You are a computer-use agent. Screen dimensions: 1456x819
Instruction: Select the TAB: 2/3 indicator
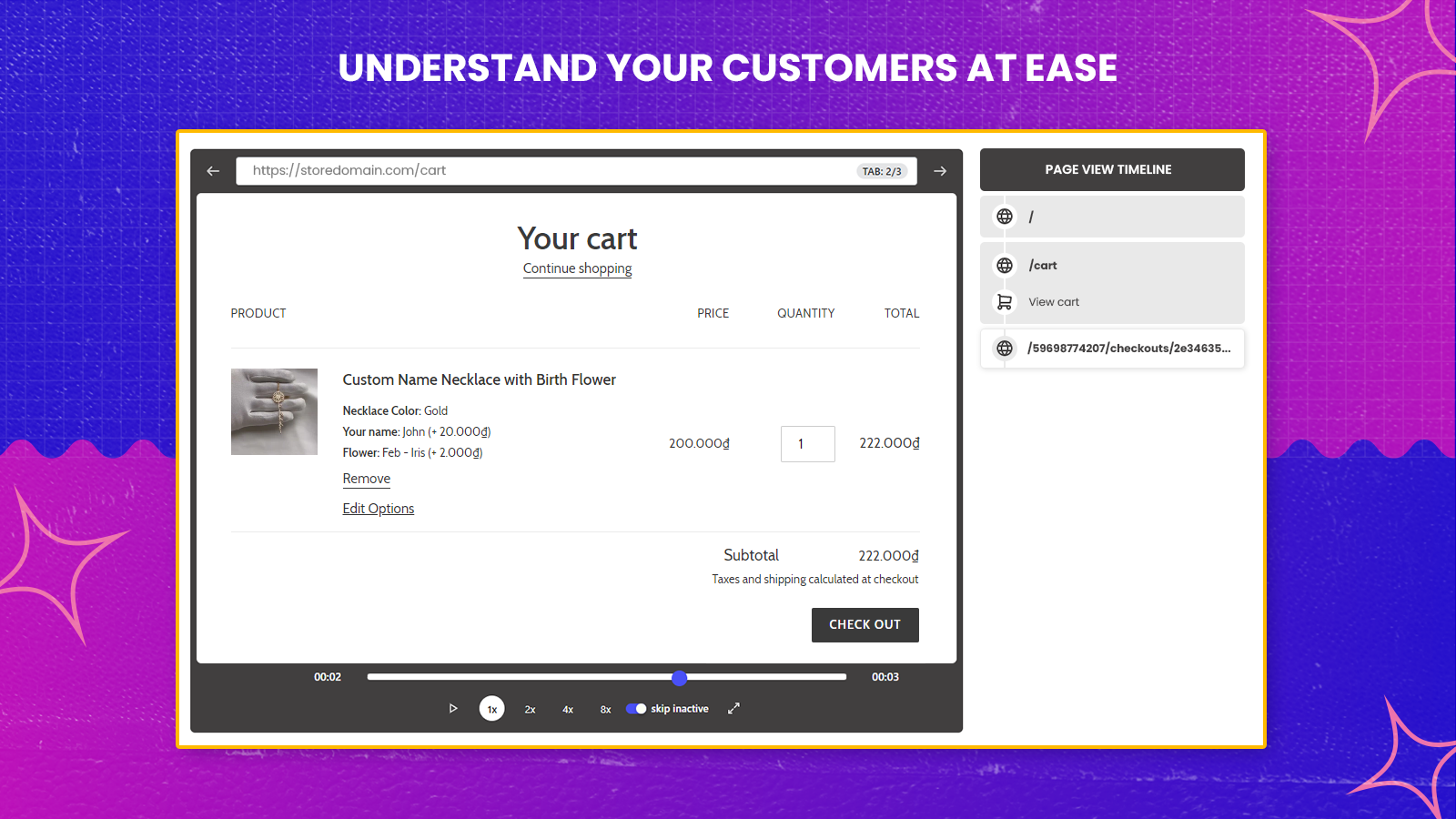tap(881, 171)
